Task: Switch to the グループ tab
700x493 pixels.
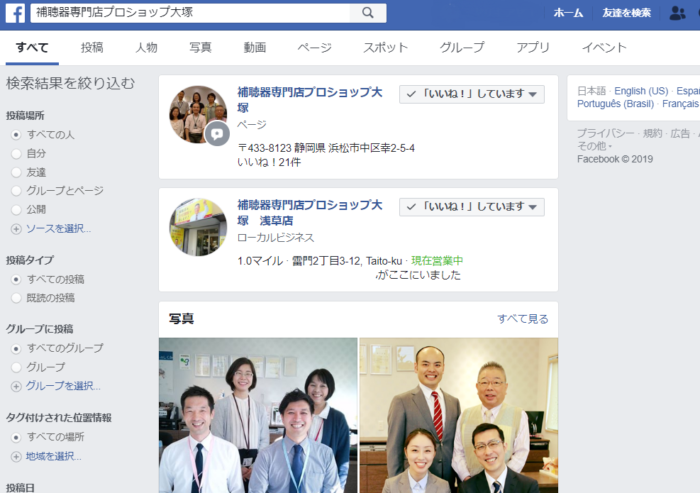Action: pyautogui.click(x=462, y=47)
